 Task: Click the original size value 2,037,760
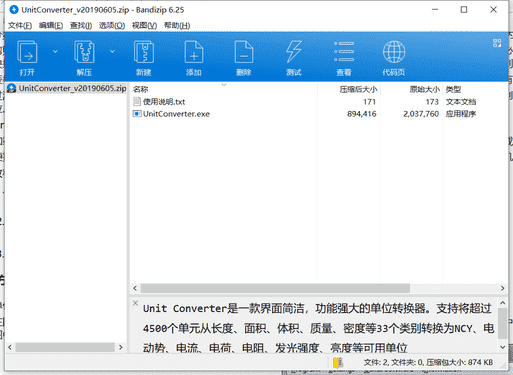point(421,114)
